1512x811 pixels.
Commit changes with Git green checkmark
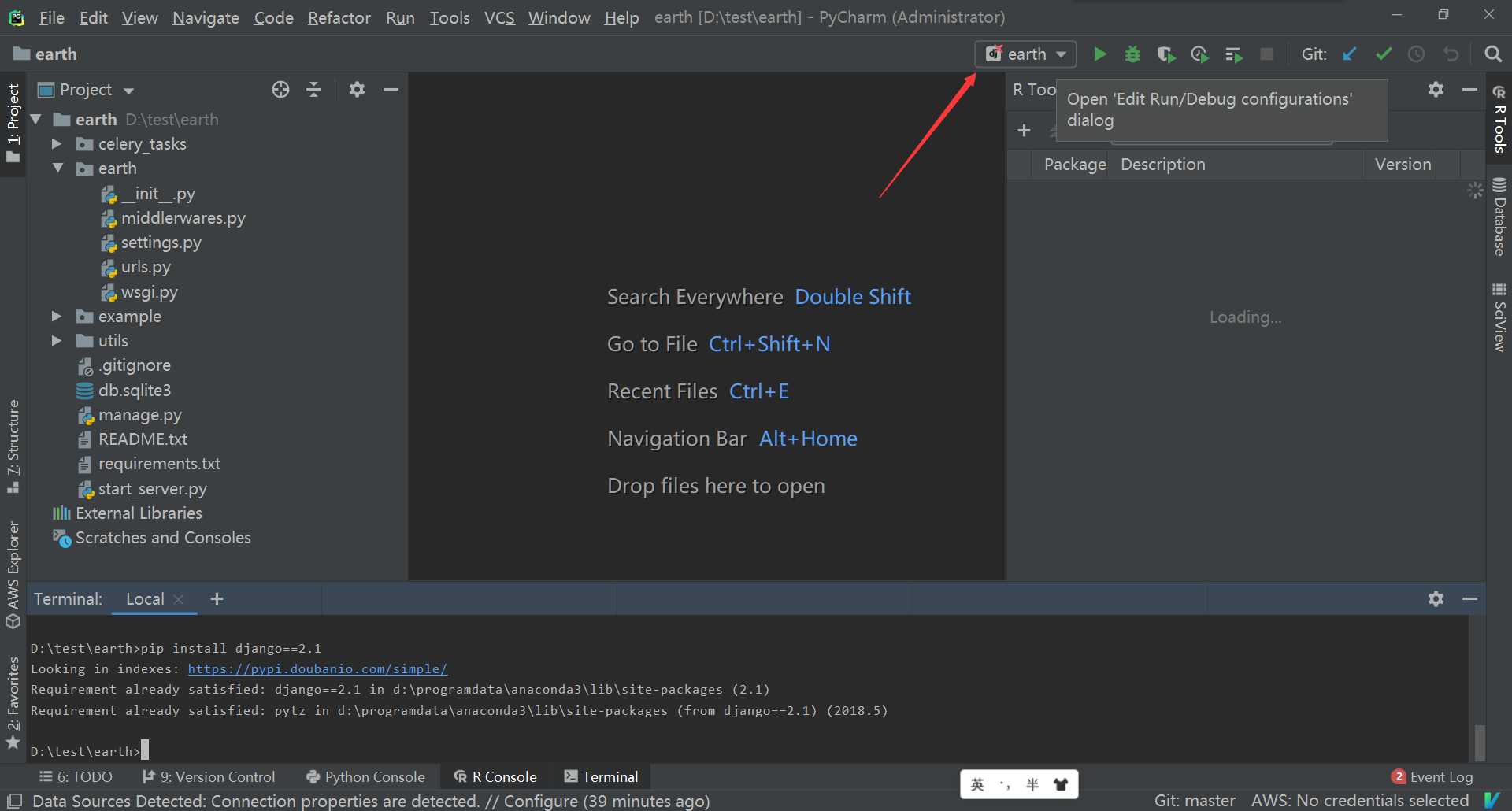1384,54
